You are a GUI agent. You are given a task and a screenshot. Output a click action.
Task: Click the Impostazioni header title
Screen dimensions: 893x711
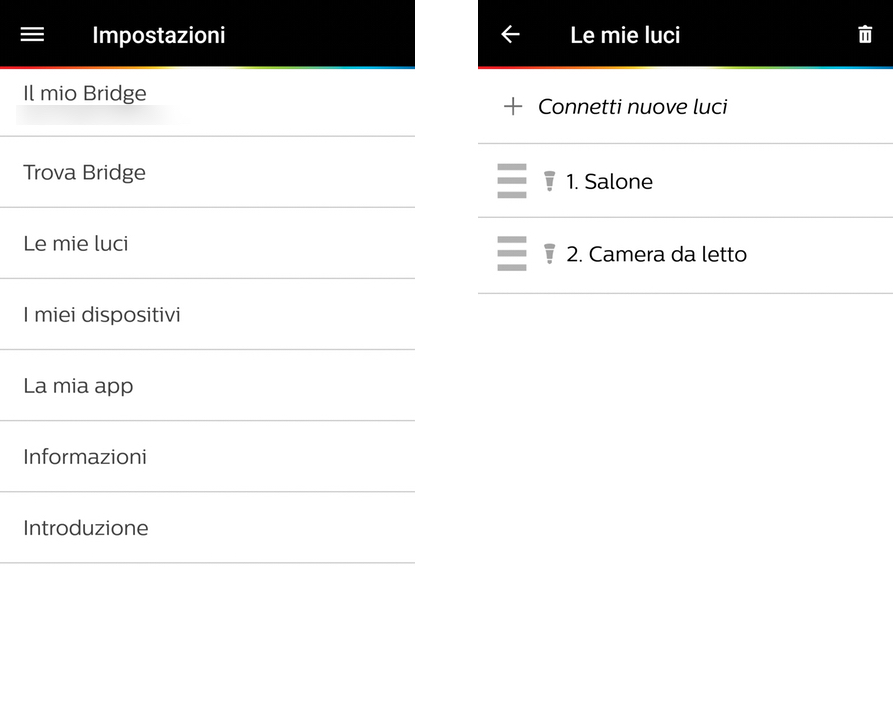point(159,35)
